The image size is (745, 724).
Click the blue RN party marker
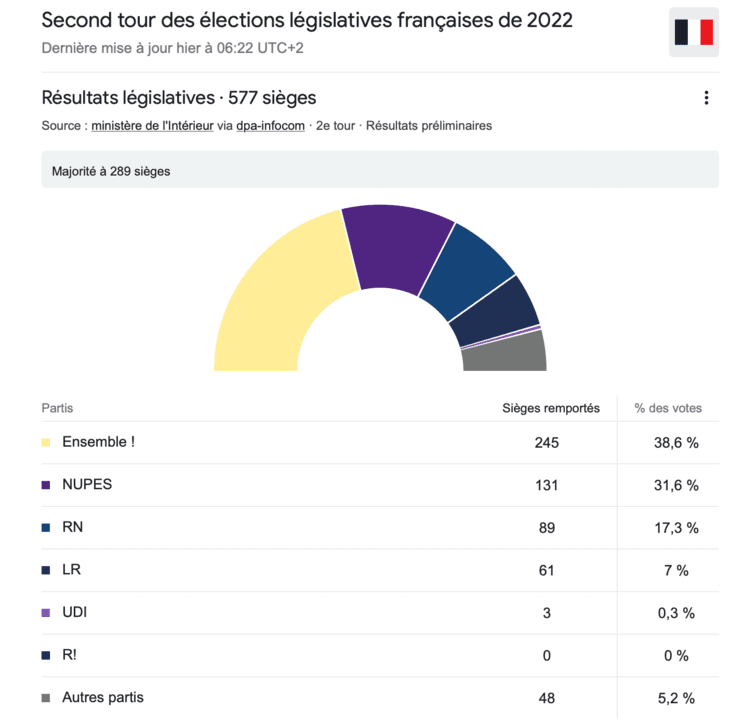point(46,528)
